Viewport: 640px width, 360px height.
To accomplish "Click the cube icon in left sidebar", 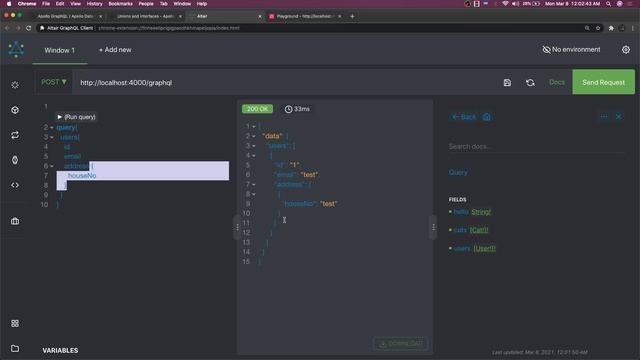I will (x=15, y=110).
